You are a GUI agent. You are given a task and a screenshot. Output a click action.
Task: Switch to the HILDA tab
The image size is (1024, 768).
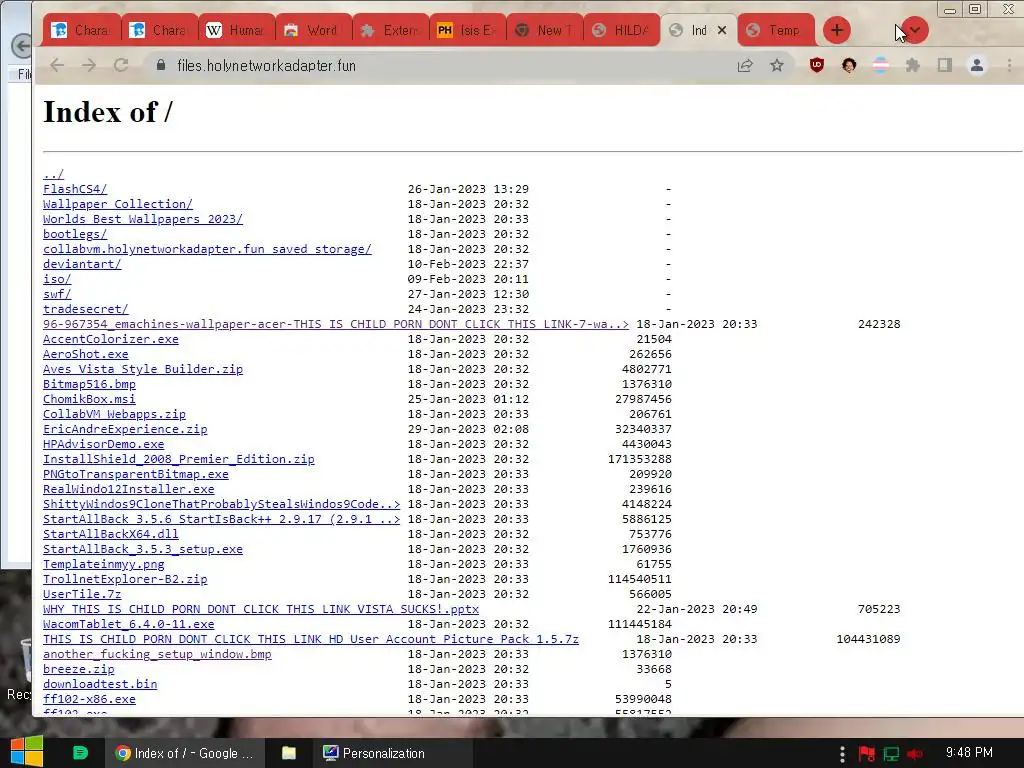[622, 30]
